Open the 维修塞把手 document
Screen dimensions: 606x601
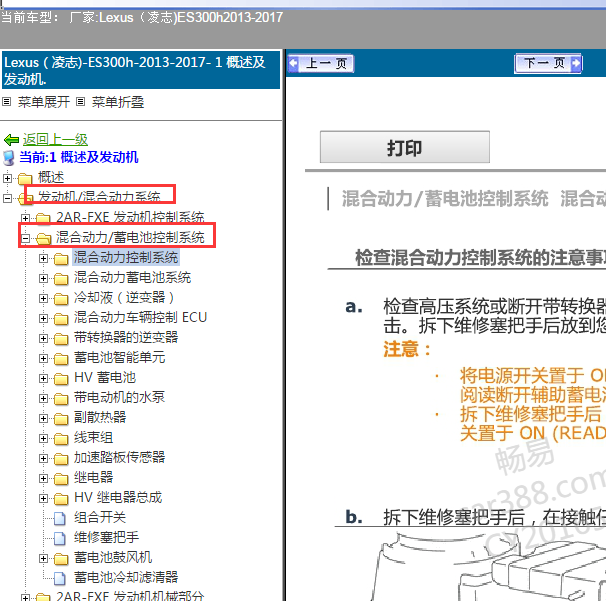coord(106,538)
